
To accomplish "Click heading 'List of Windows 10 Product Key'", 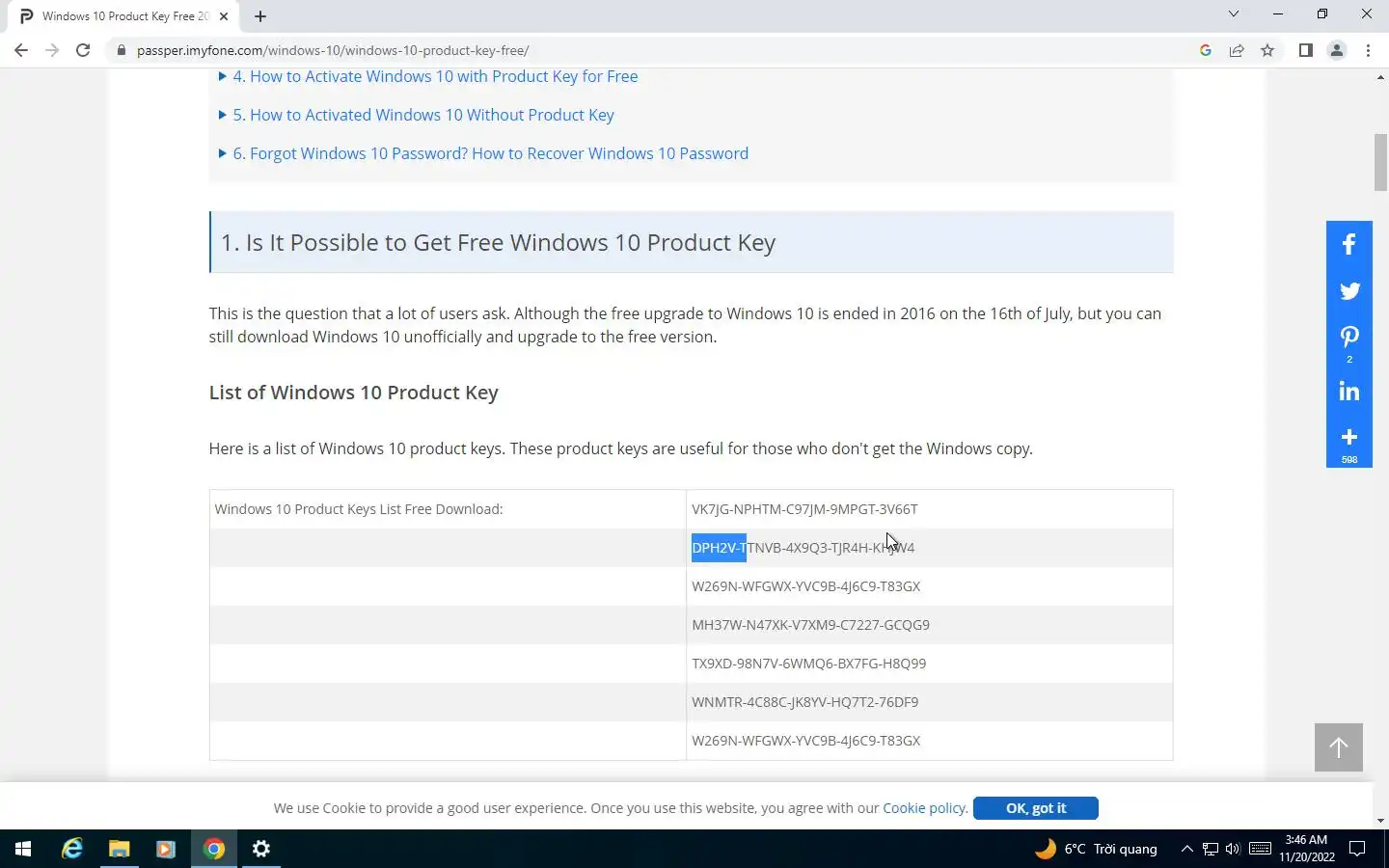I will pyautogui.click(x=353, y=393).
